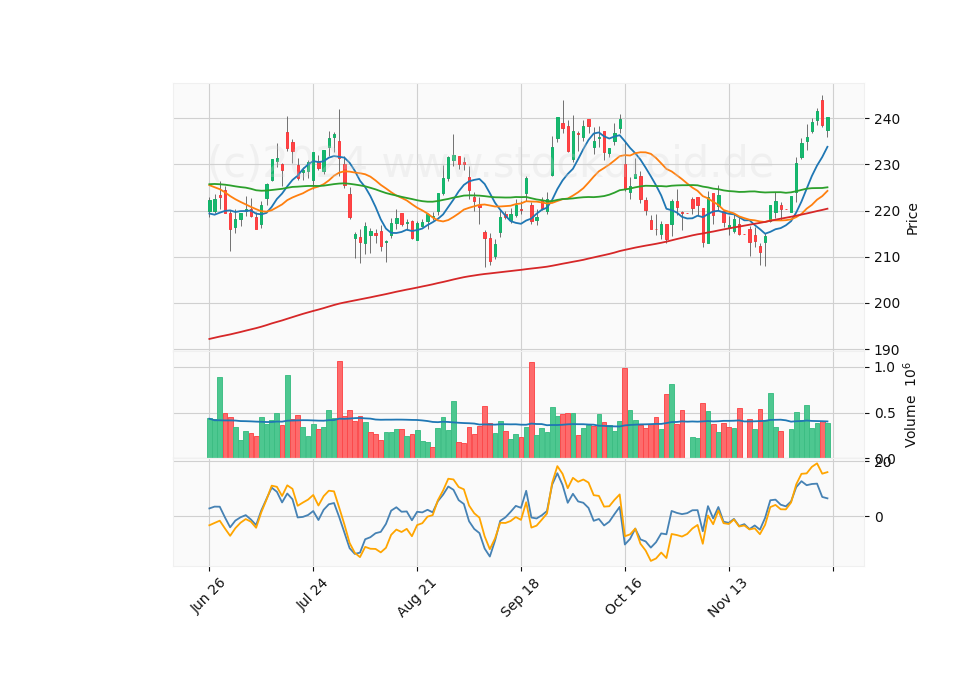
Task: Click the last red candlestick near 240
Action: [822, 113]
